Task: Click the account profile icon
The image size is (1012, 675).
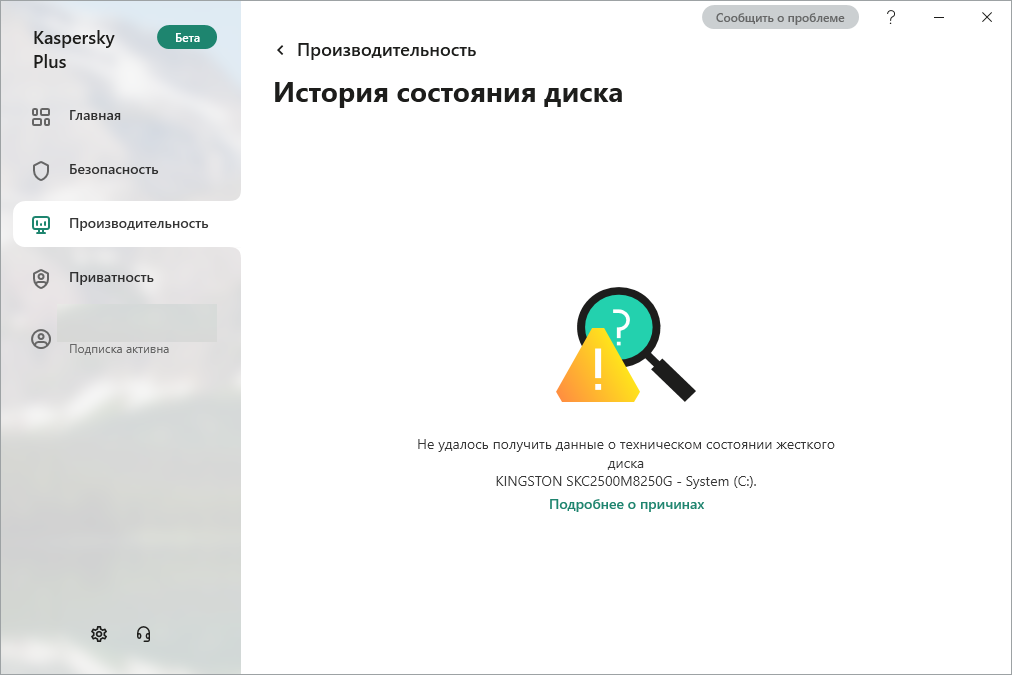Action: [x=41, y=339]
